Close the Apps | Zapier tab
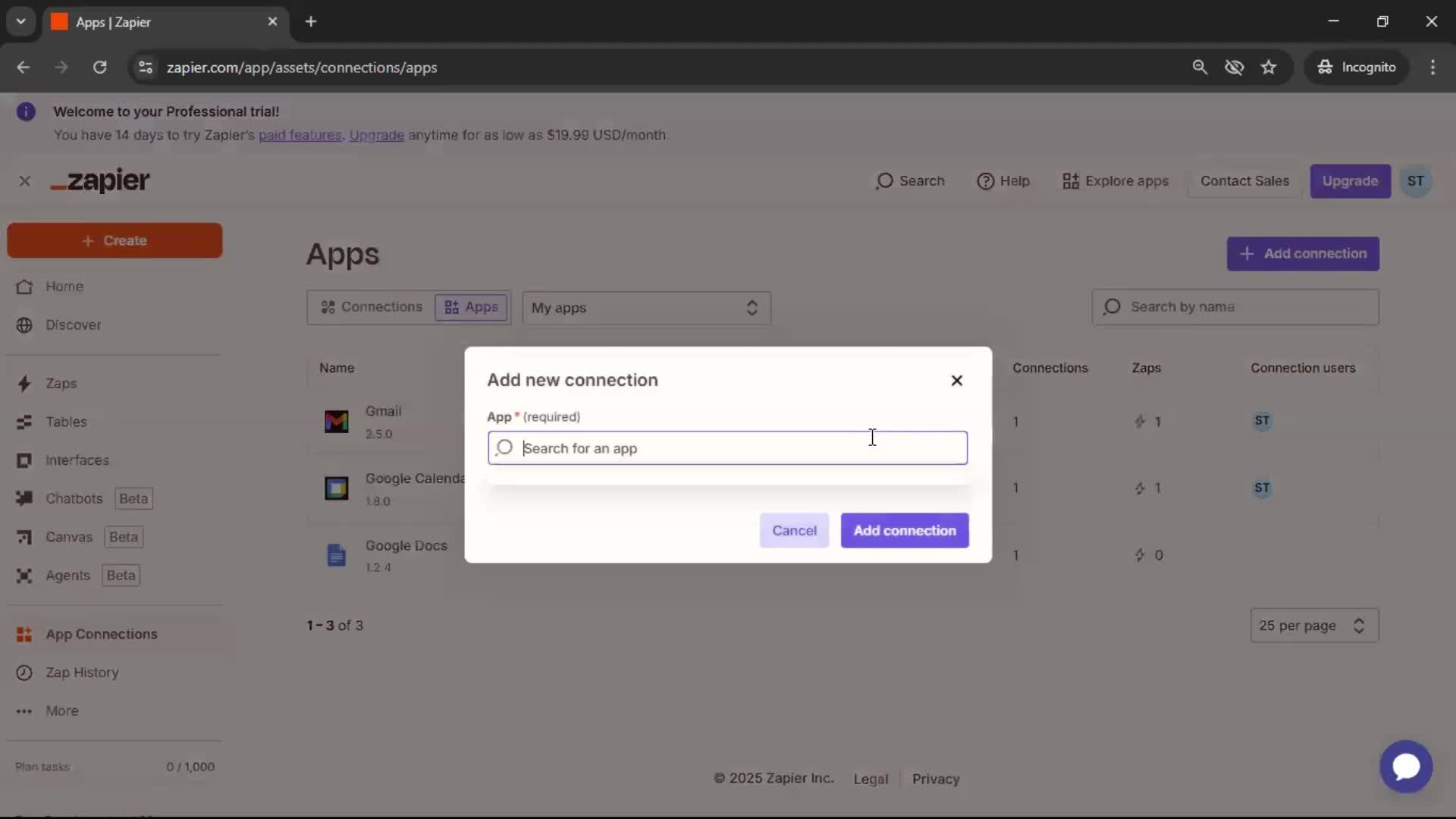The image size is (1456, 819). (272, 22)
